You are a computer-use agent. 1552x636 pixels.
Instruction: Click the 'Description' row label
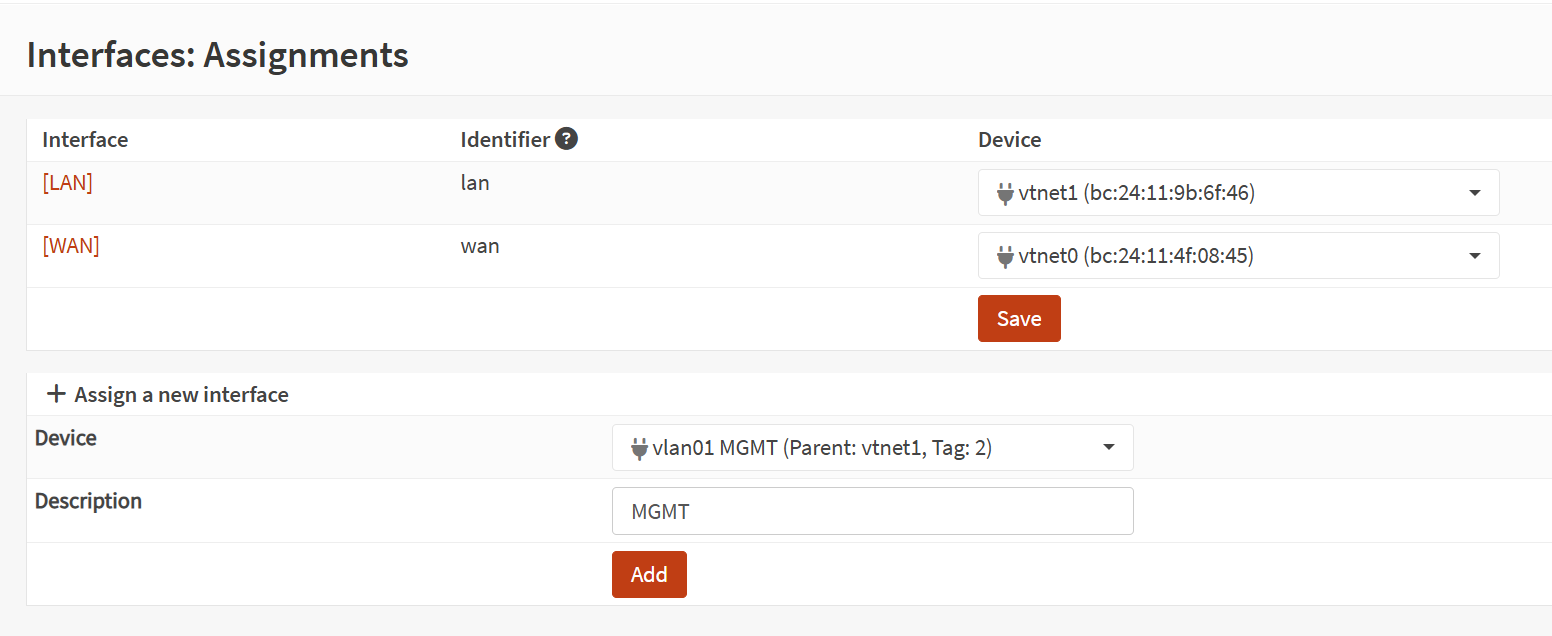click(x=88, y=501)
